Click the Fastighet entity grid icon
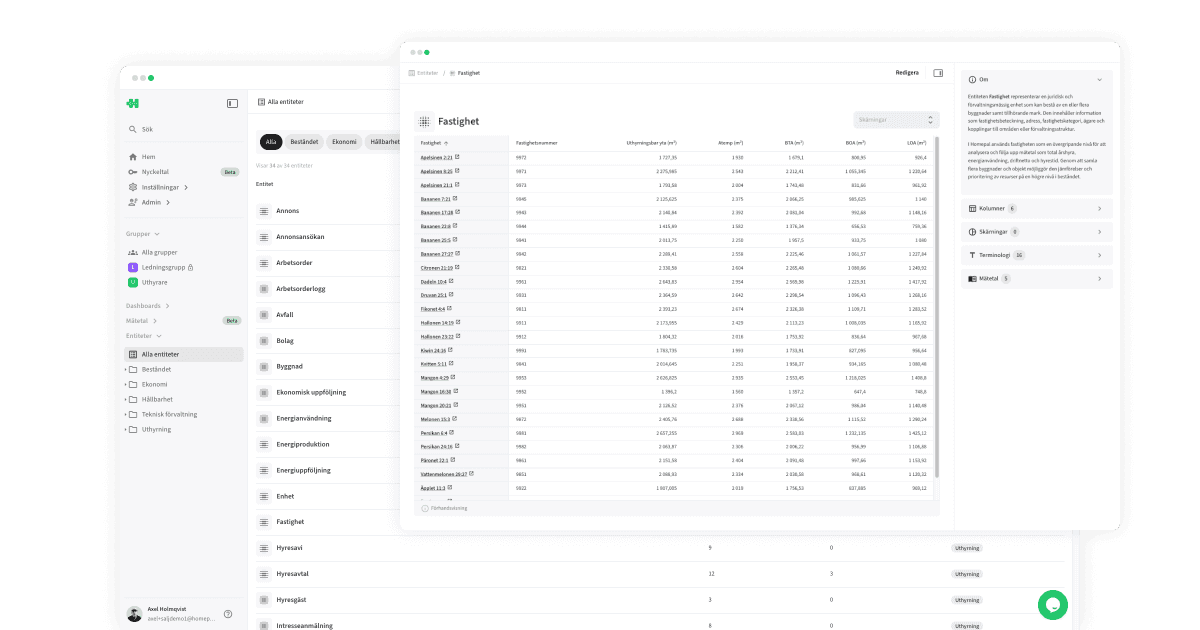The height and width of the screenshot is (630, 1200). pyautogui.click(x=425, y=121)
